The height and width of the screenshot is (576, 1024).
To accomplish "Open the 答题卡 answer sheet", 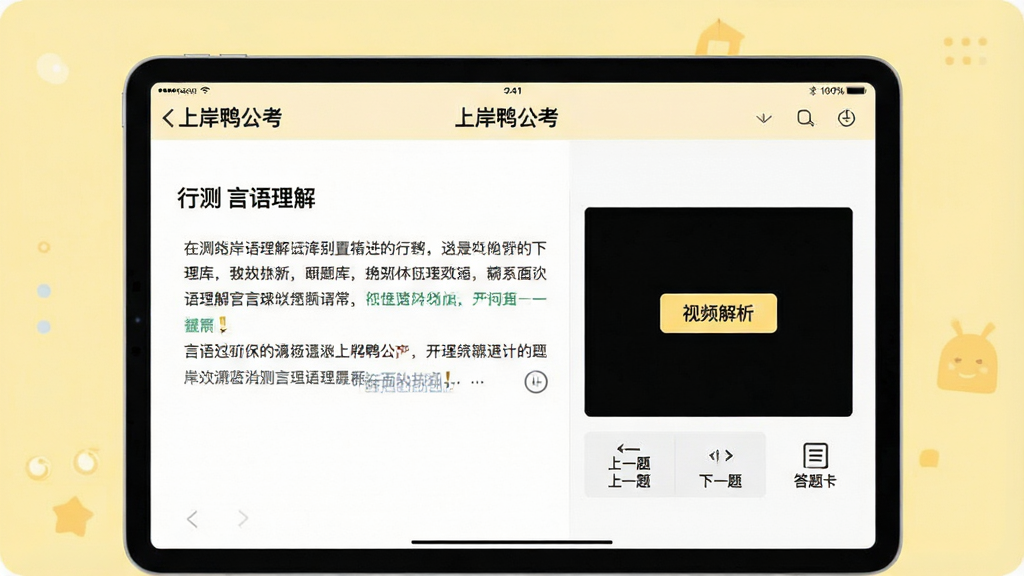I will point(815,465).
